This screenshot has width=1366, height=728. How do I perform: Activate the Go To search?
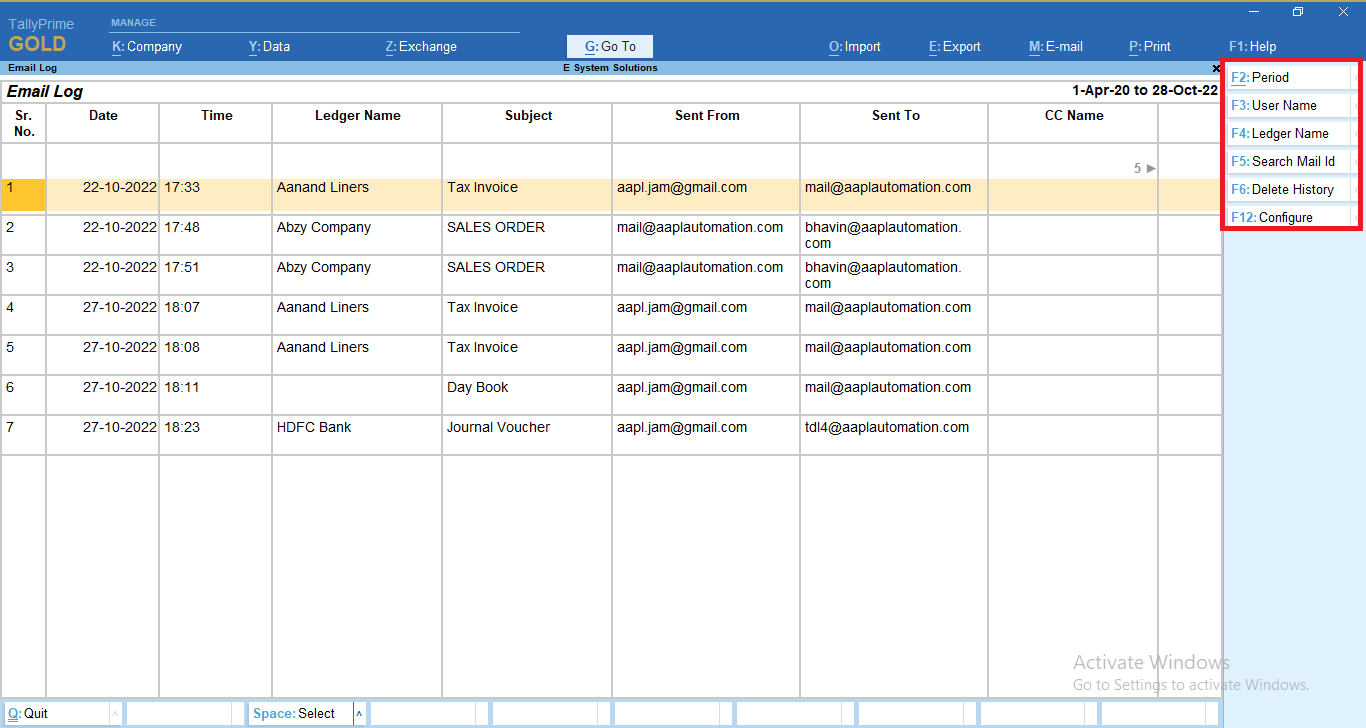pyautogui.click(x=609, y=46)
